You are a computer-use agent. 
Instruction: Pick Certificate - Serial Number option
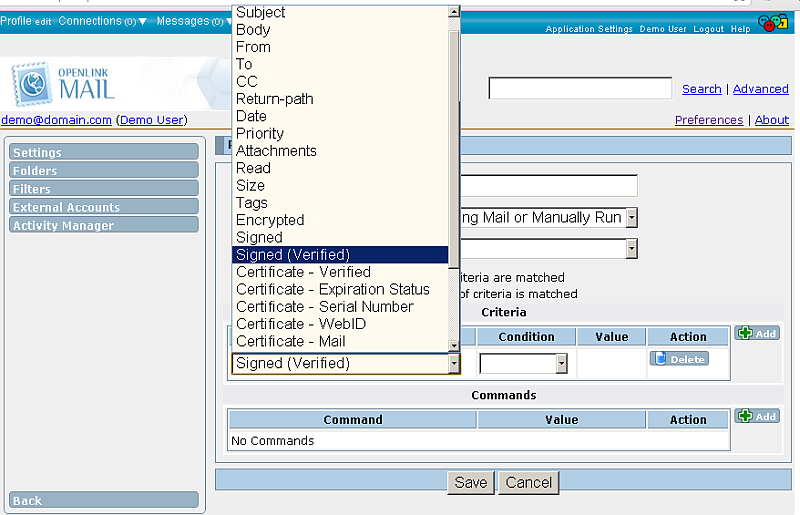pyautogui.click(x=340, y=307)
